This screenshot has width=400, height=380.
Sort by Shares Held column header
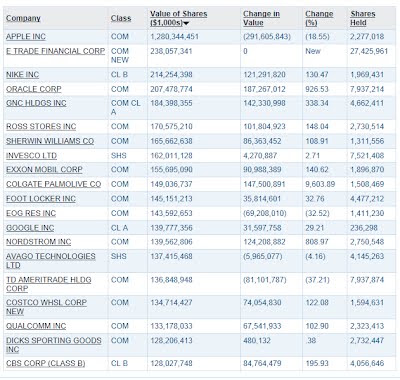pos(363,18)
